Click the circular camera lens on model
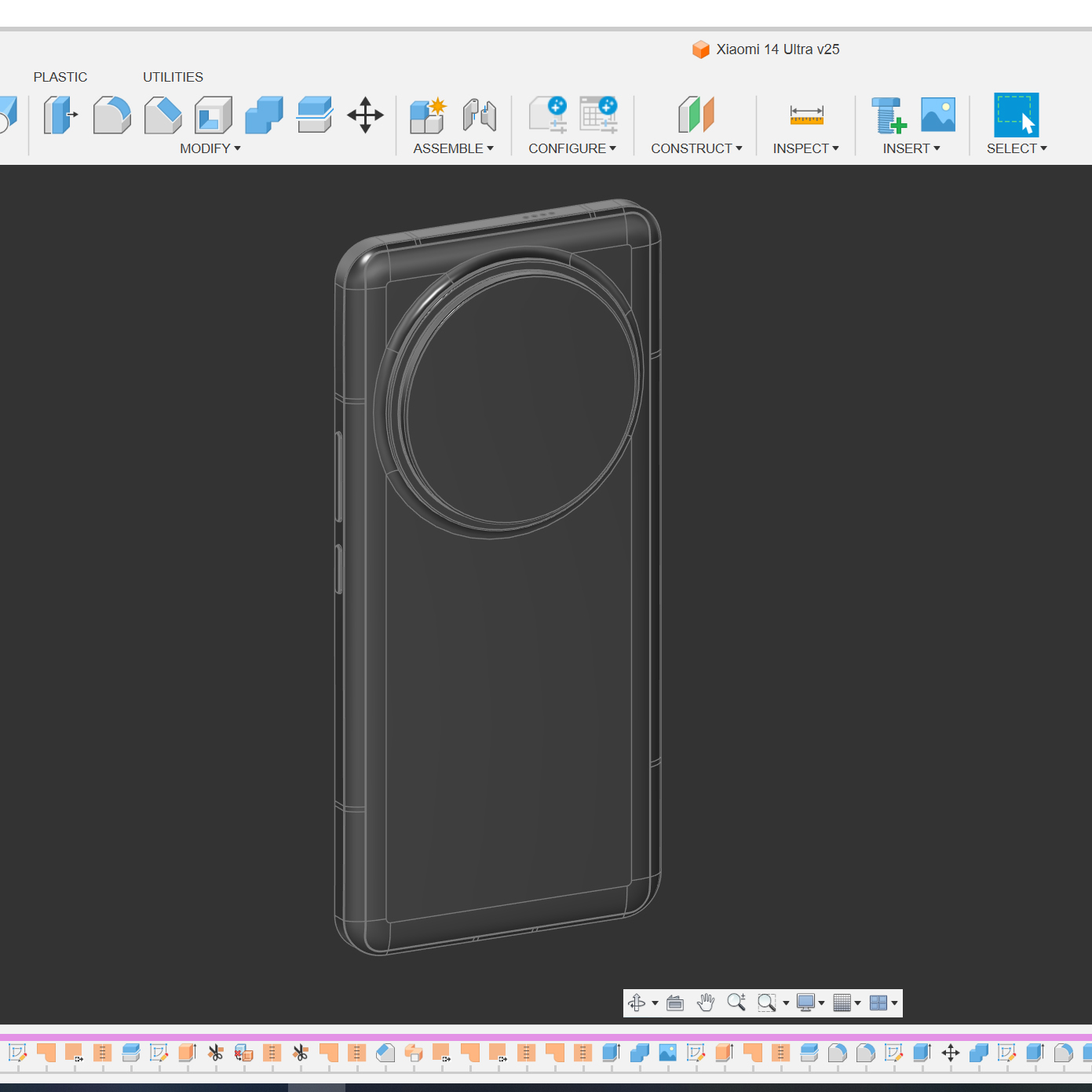Viewport: 1092px width, 1092px height. tap(520, 397)
